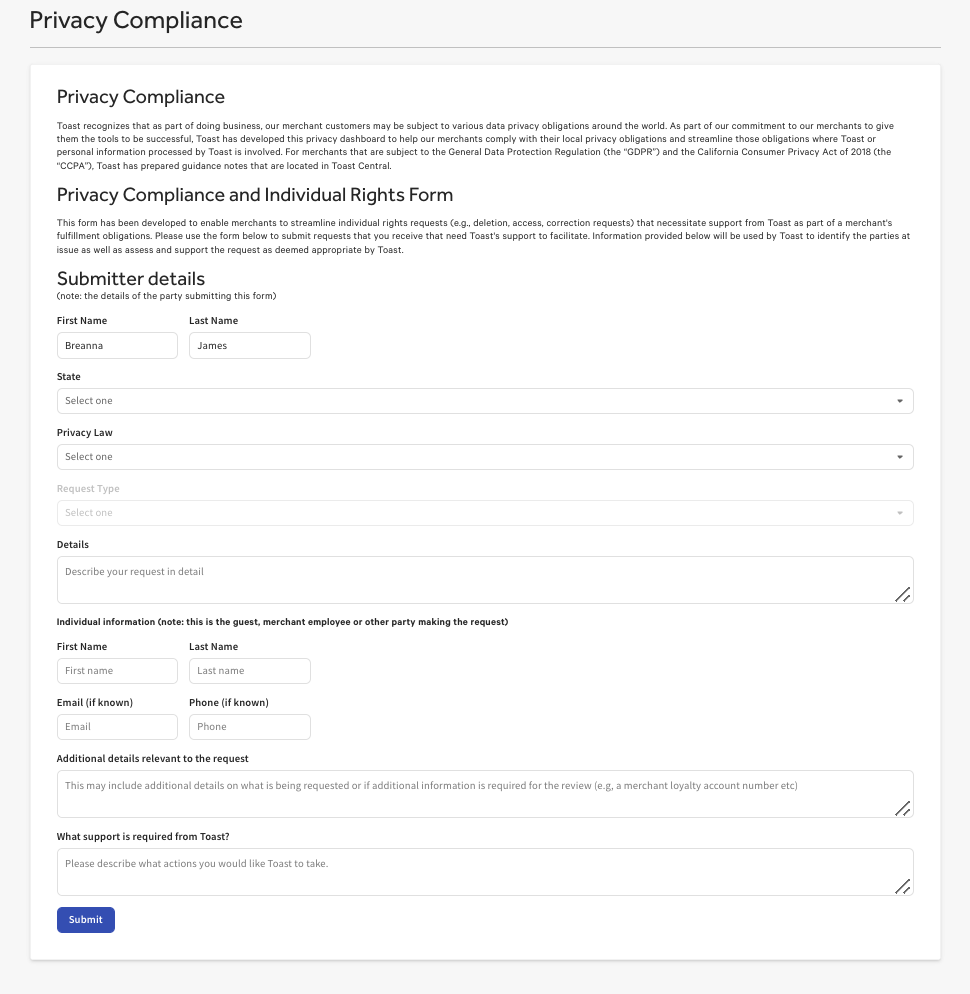The height and width of the screenshot is (994, 970).
Task: Click the individual's Last name field
Action: pos(249,670)
